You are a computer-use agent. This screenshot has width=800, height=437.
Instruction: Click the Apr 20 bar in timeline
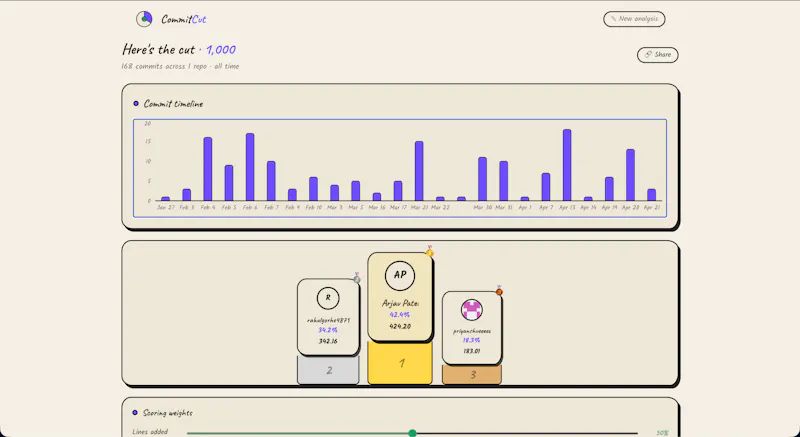point(630,175)
